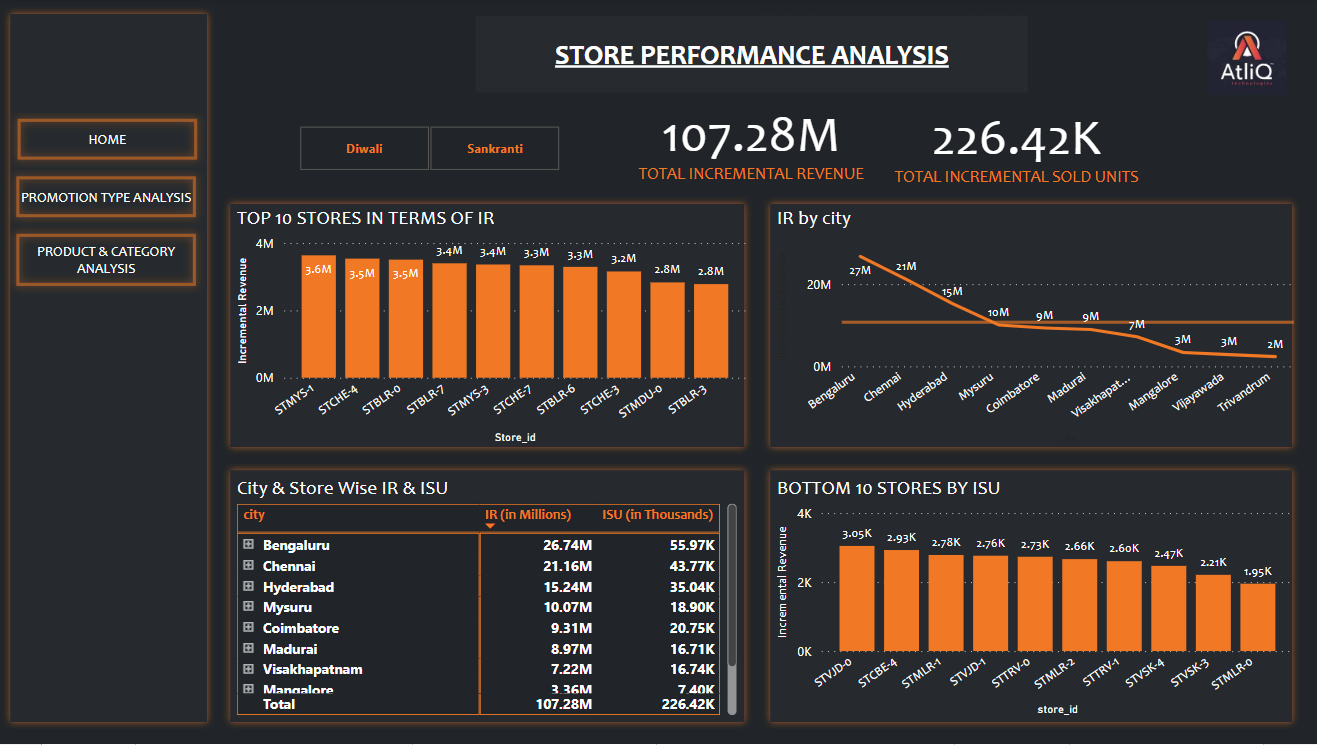
Task: Expand the Chennai city row
Action: coord(248,566)
